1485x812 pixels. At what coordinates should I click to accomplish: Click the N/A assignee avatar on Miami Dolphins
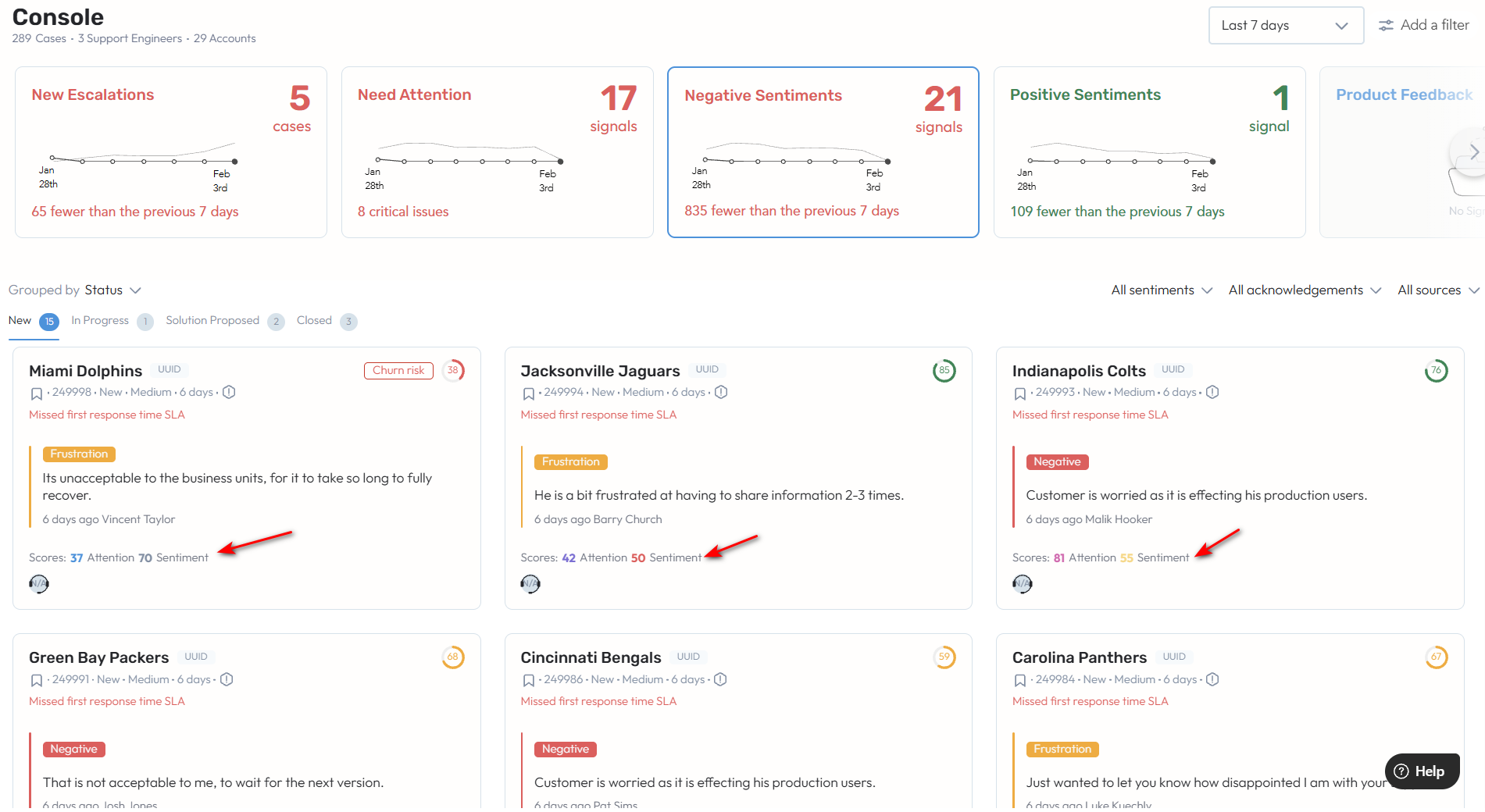(x=39, y=583)
